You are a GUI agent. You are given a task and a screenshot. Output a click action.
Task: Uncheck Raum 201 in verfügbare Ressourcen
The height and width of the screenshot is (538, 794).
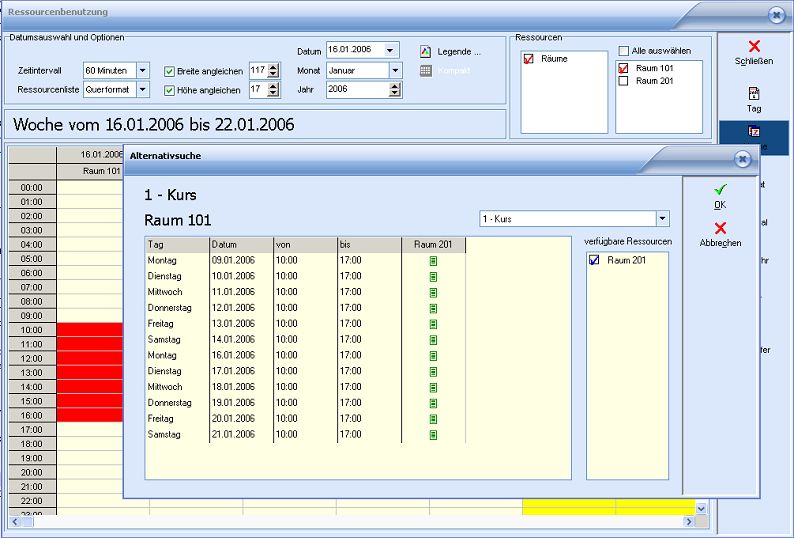[594, 260]
